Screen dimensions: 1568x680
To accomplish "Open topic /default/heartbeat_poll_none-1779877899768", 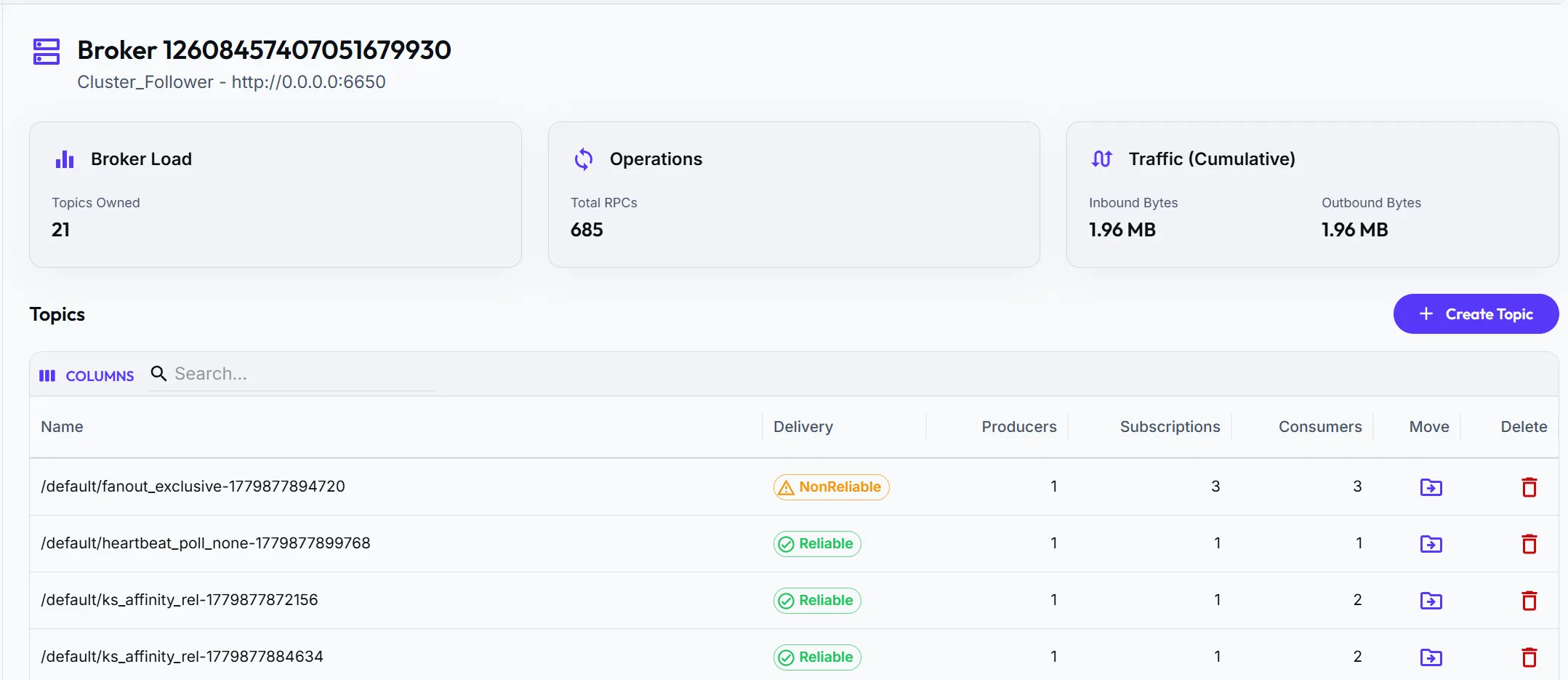I will coord(206,543).
